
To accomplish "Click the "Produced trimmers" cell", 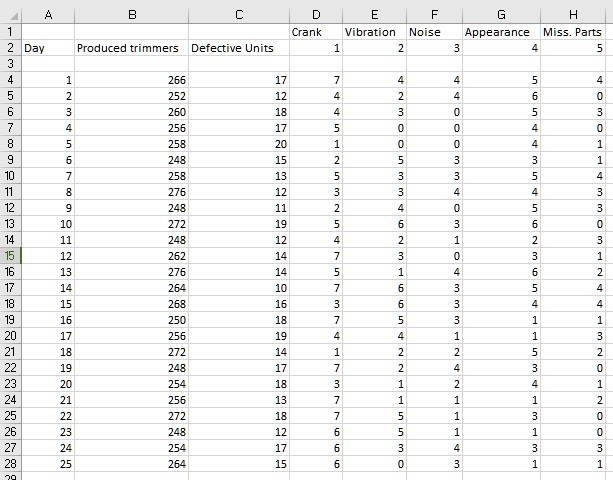I will tap(131, 48).
